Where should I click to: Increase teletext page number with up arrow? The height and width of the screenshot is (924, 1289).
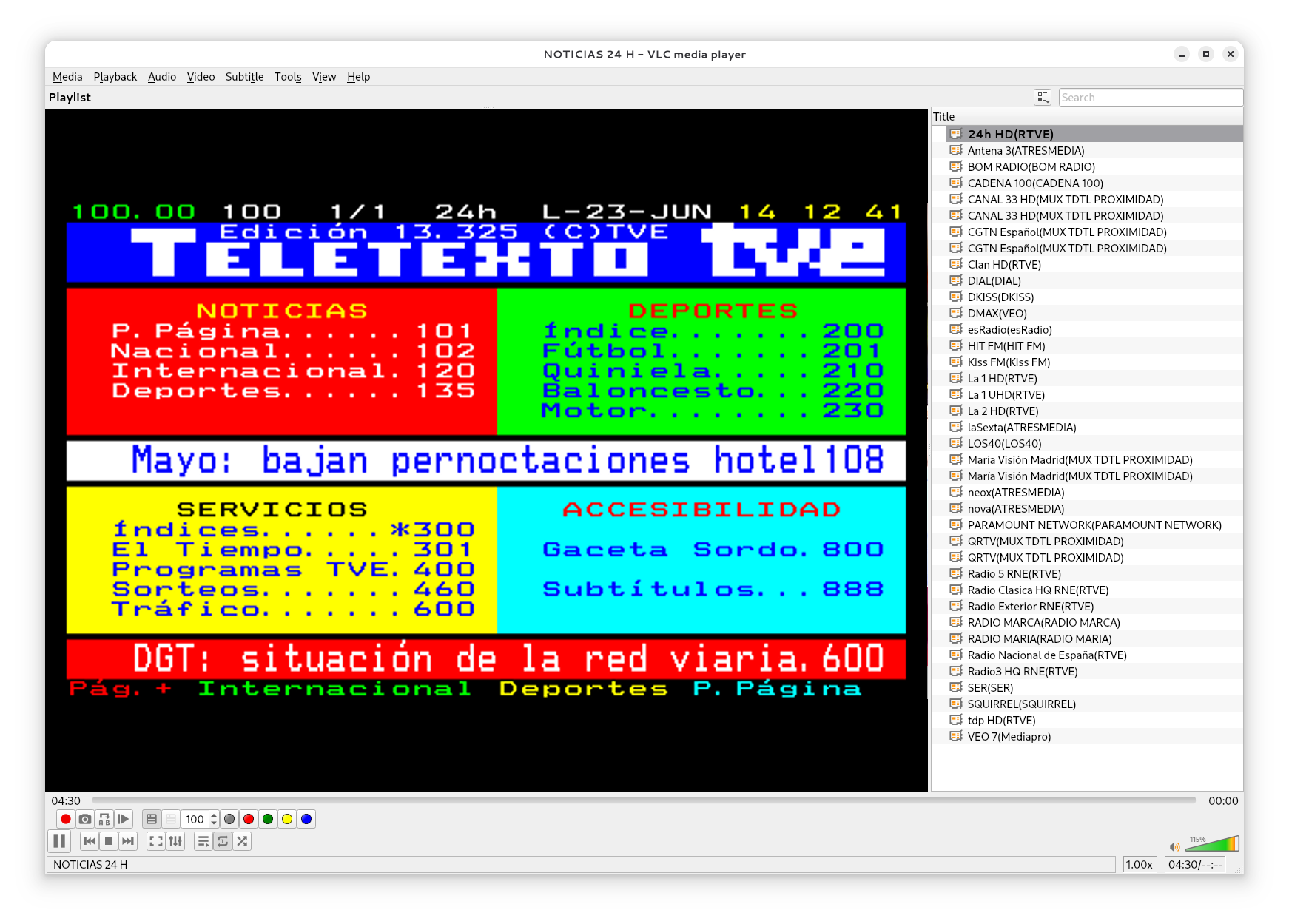click(214, 815)
